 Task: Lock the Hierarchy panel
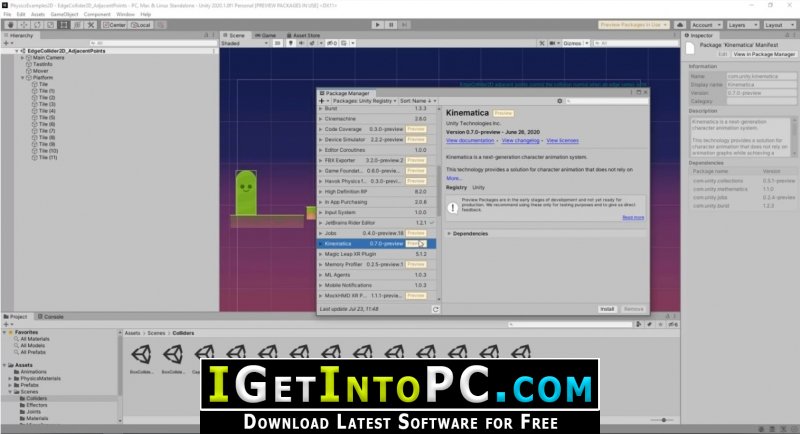207,35
